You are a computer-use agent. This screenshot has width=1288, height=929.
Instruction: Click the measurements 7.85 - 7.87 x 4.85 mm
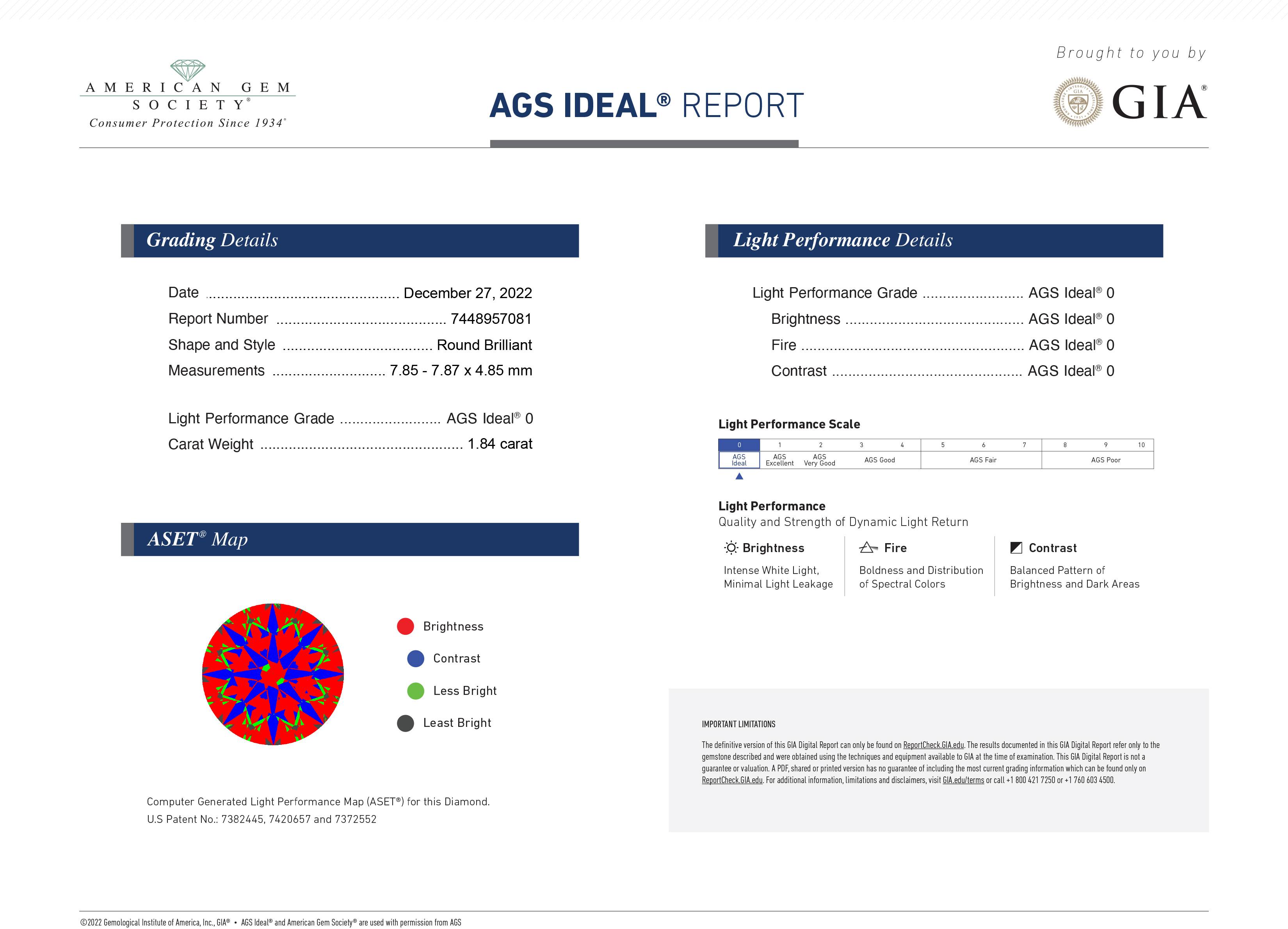[461, 370]
